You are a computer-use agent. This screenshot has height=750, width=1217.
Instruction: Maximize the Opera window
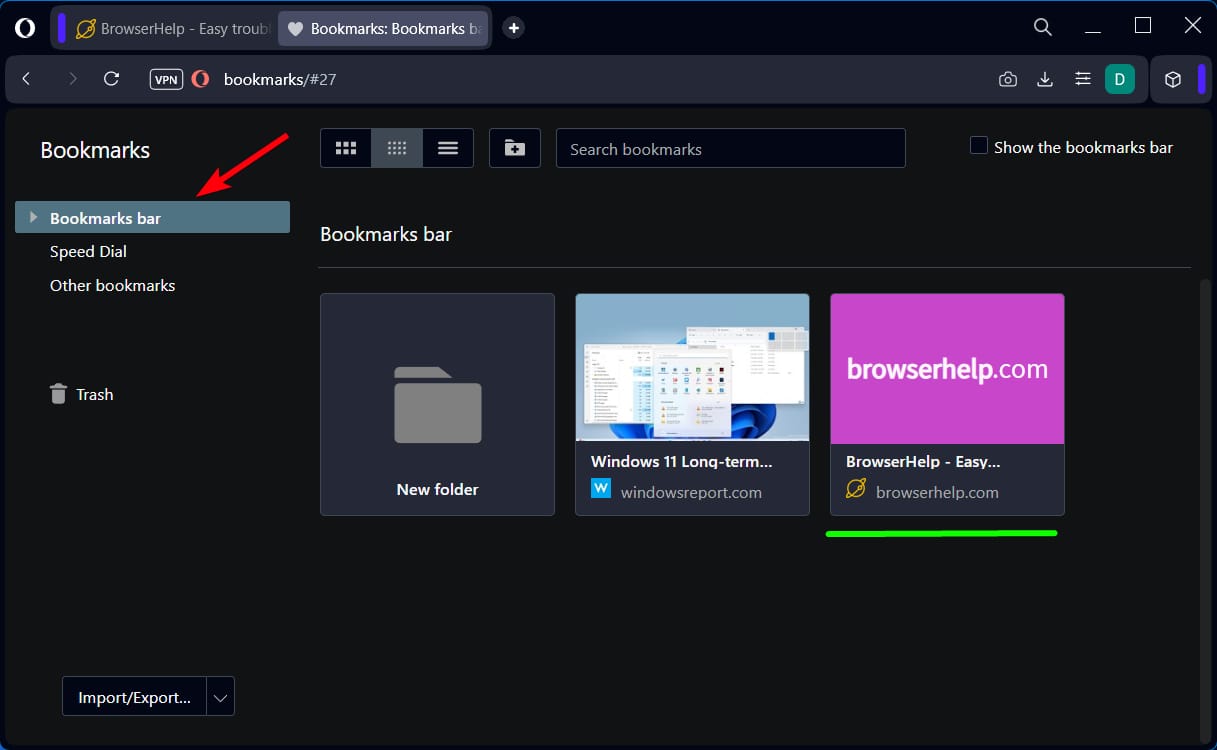pyautogui.click(x=1143, y=26)
